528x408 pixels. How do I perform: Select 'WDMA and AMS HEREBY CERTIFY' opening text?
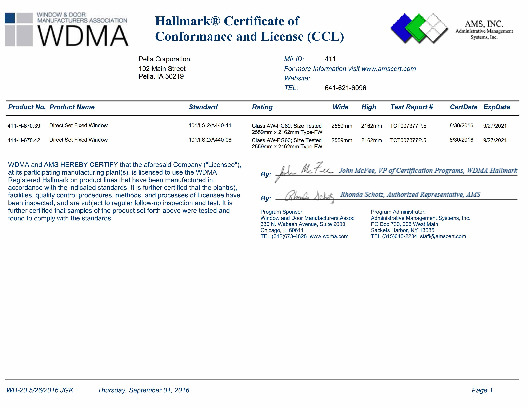point(63,165)
